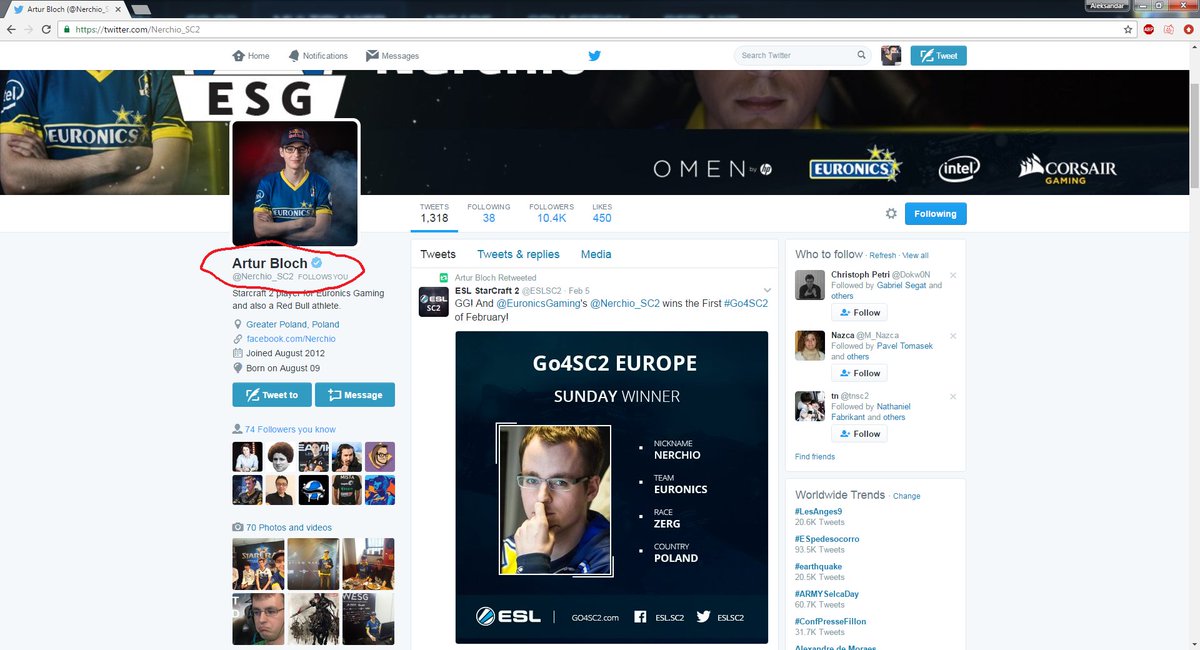Open Following count 38
Viewport: 1200px width, 650px height.
click(x=489, y=212)
